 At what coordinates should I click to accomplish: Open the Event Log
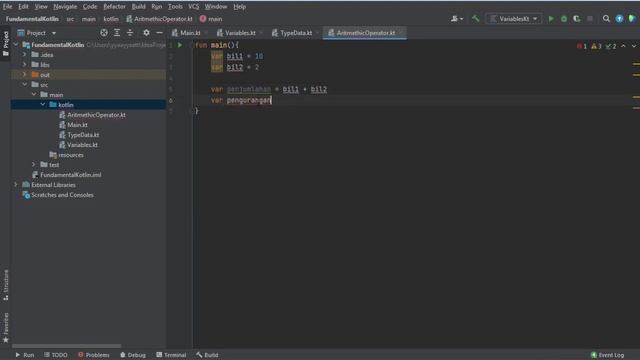point(607,355)
